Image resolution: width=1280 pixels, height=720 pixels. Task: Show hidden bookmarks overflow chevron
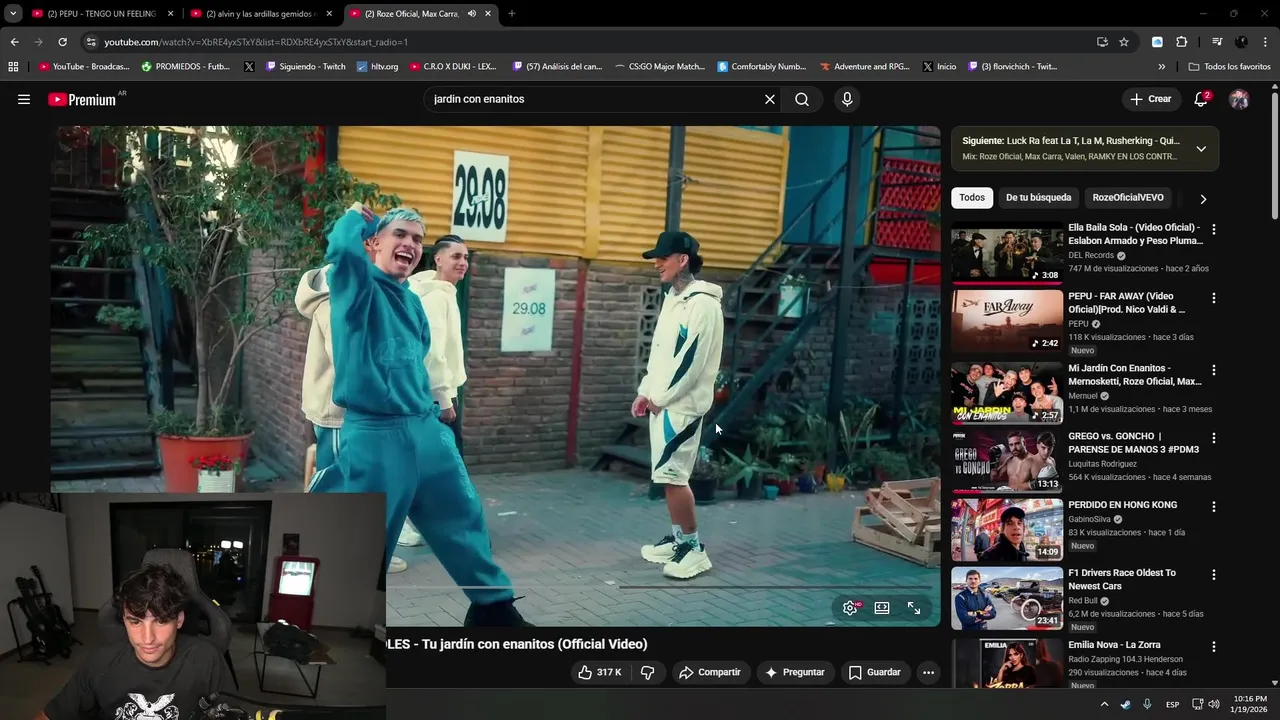click(1161, 67)
